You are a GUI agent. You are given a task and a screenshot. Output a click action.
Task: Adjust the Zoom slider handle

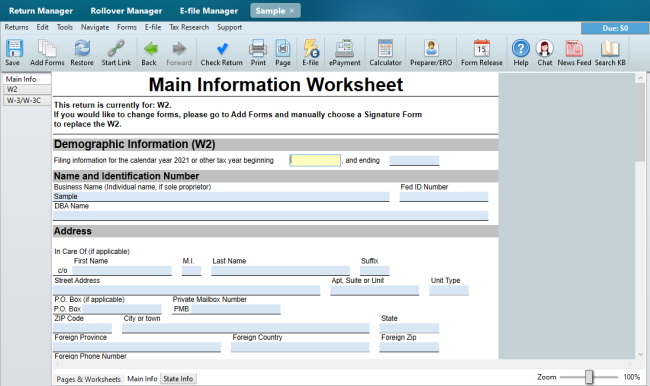coord(589,377)
